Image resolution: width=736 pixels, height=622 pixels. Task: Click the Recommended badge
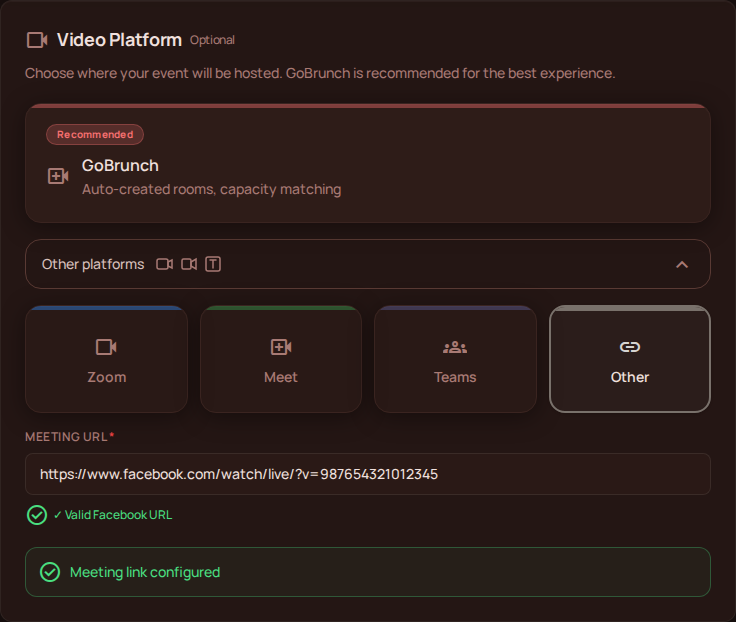click(x=95, y=135)
